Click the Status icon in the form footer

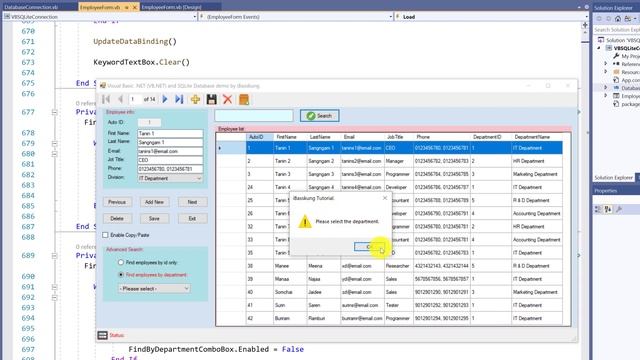click(102, 335)
